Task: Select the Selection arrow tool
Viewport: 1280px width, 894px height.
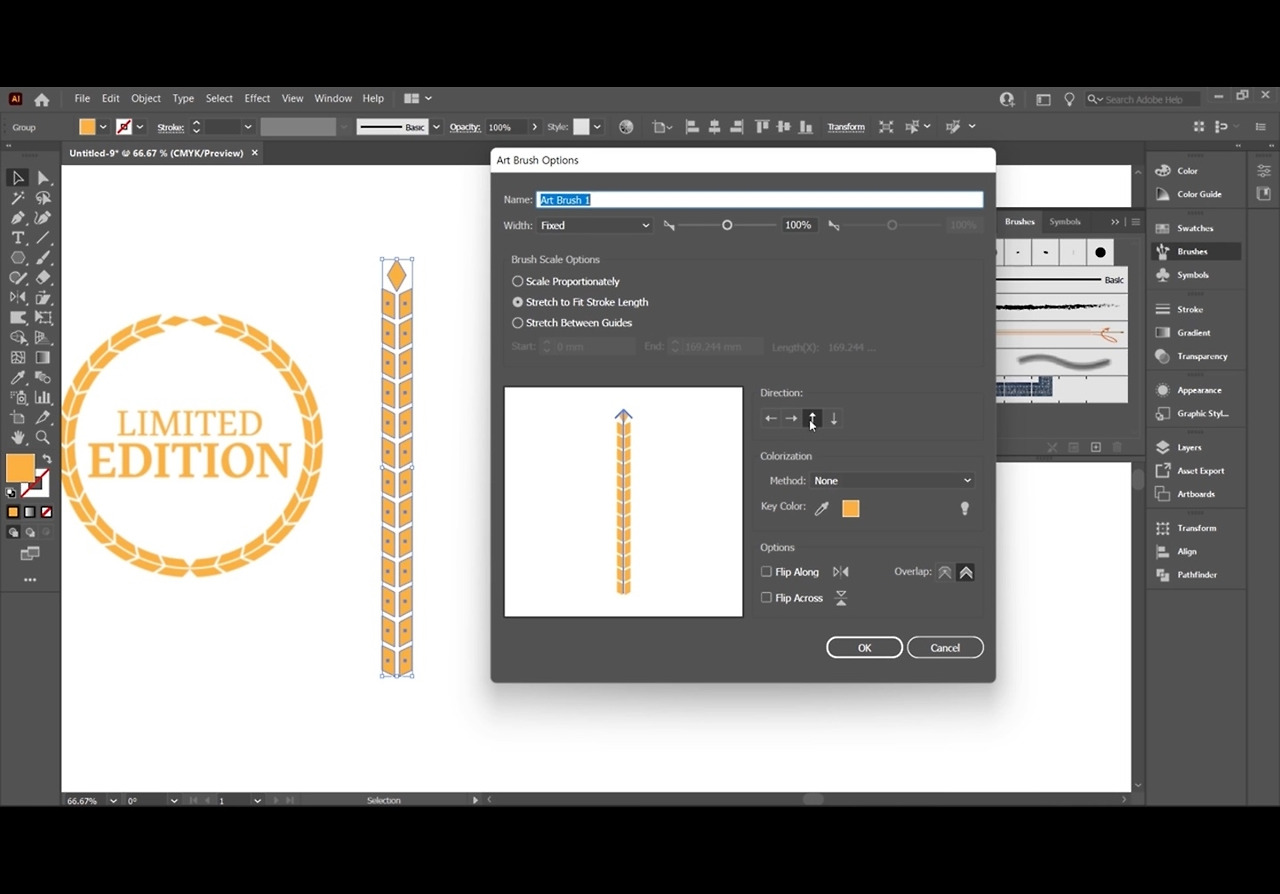Action: coord(18,178)
